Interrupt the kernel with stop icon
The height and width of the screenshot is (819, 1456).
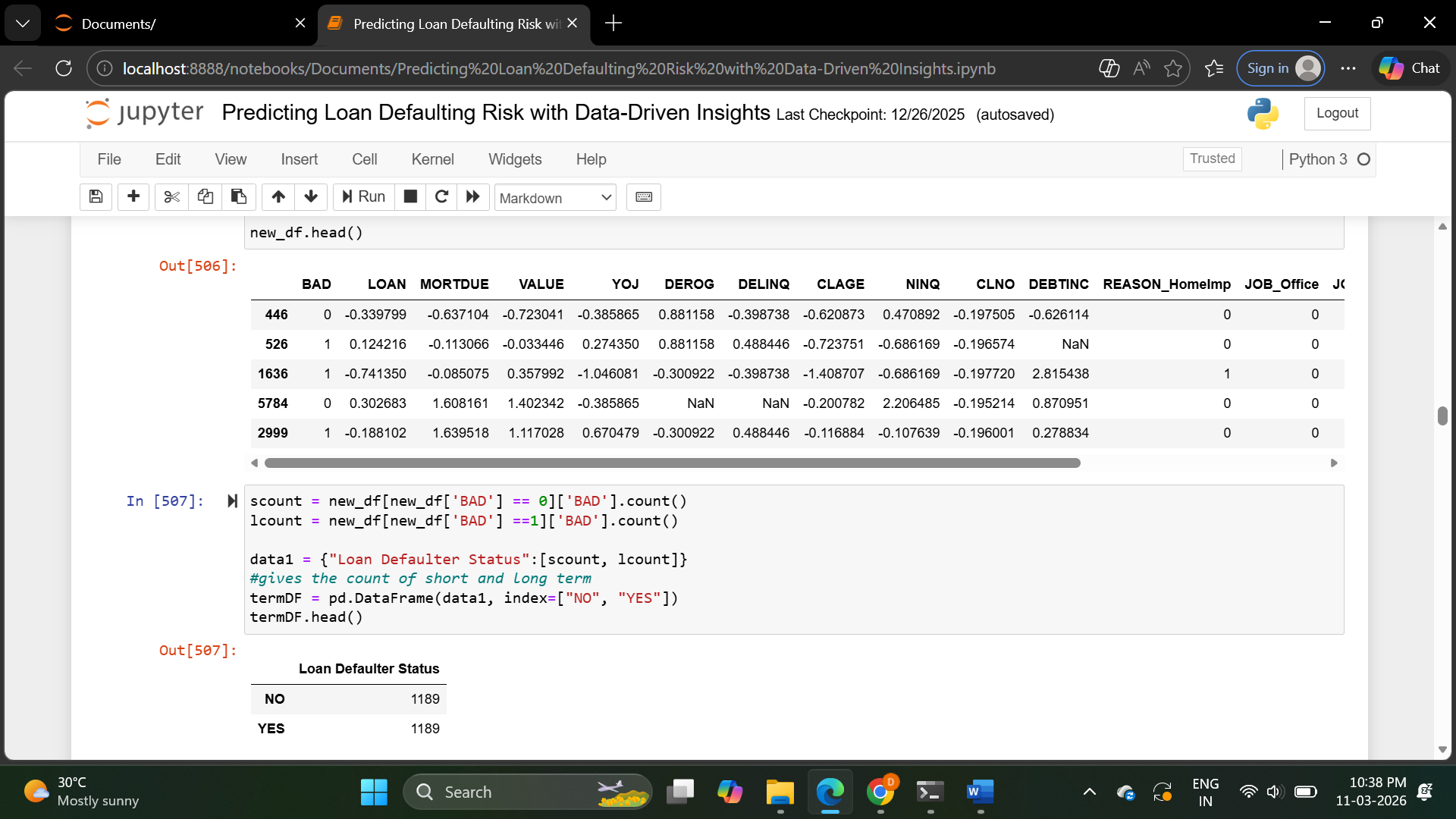[x=410, y=197]
